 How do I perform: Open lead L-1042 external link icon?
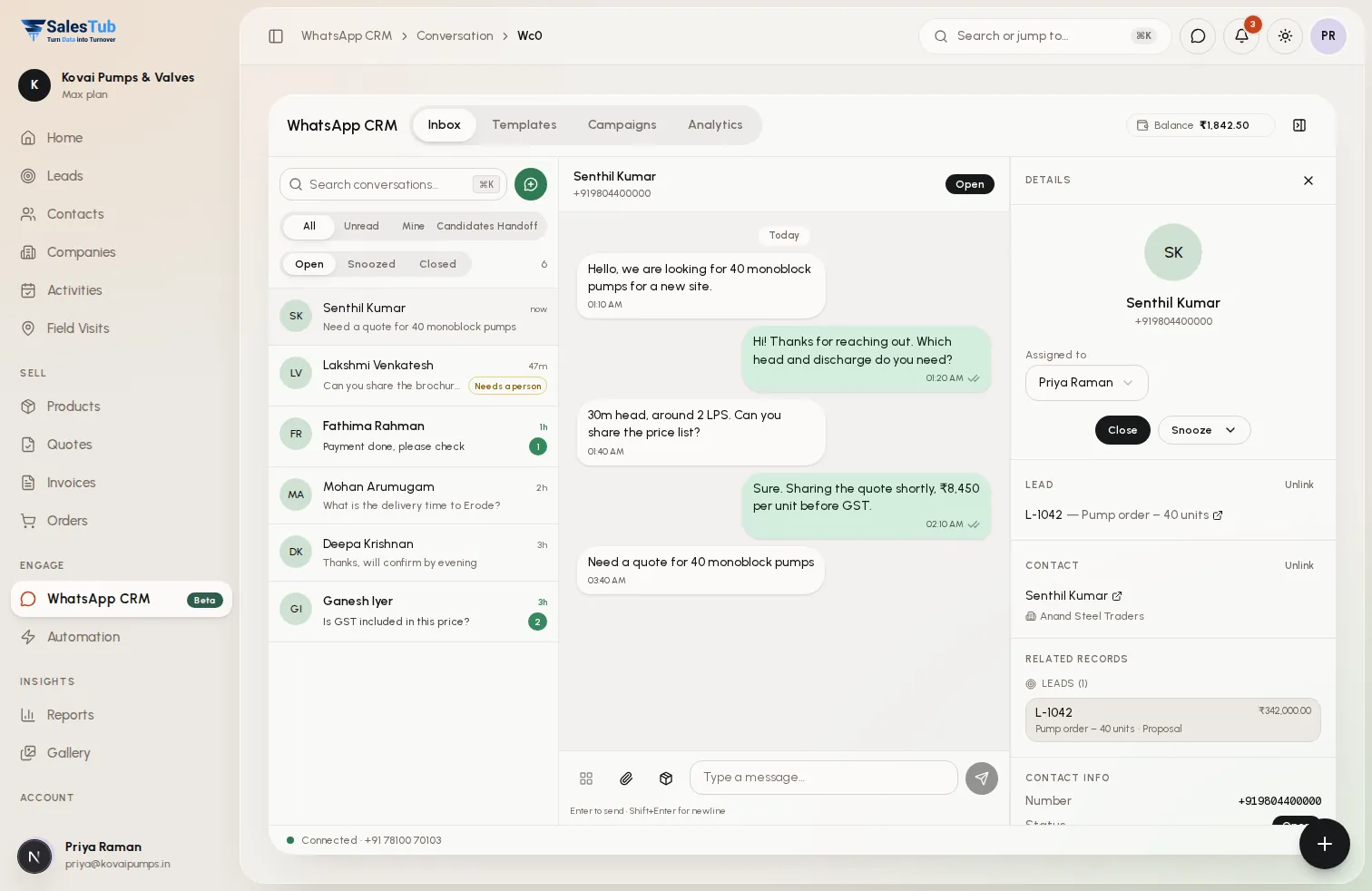coord(1218,515)
